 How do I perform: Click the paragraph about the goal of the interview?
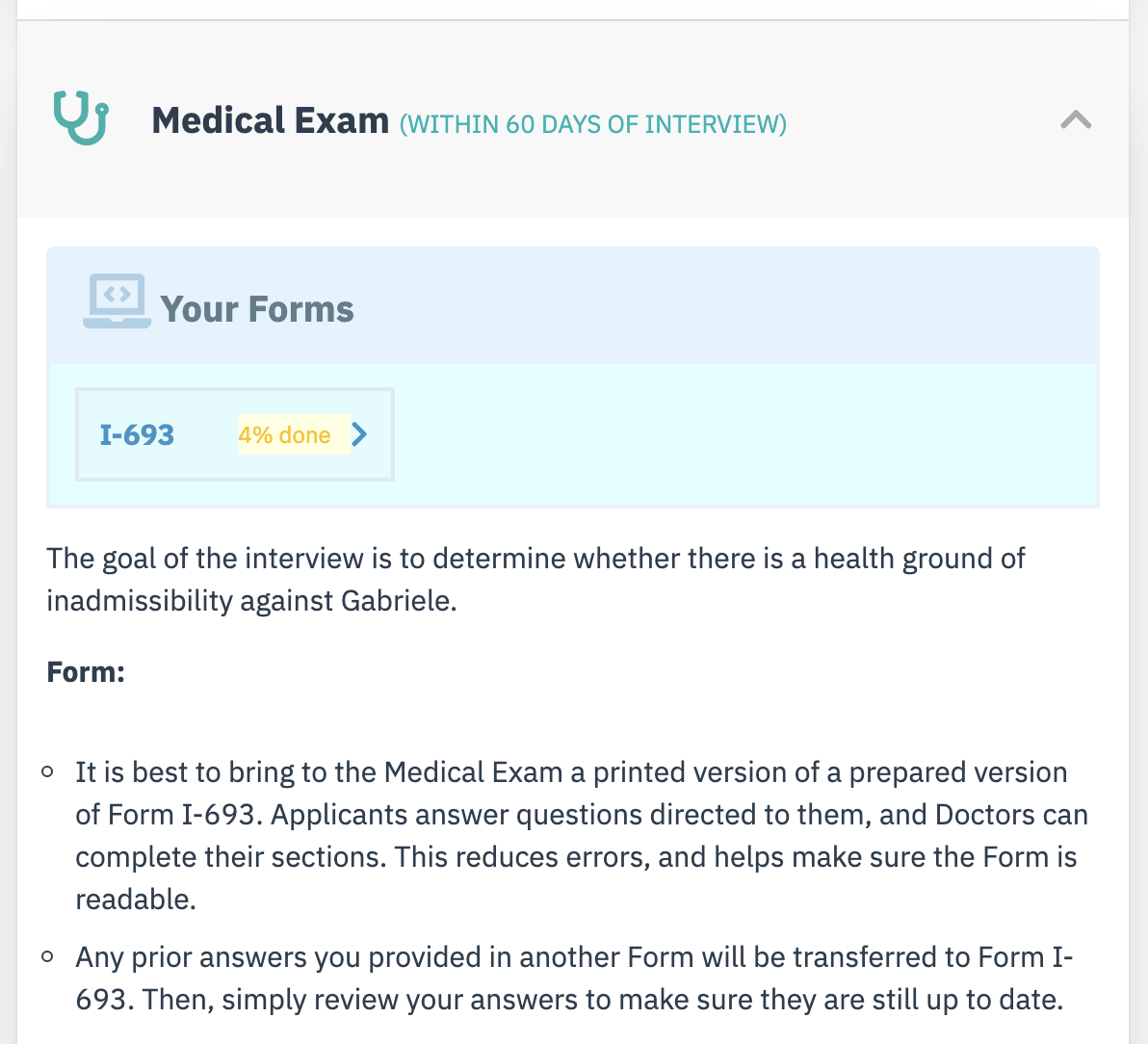coord(535,579)
